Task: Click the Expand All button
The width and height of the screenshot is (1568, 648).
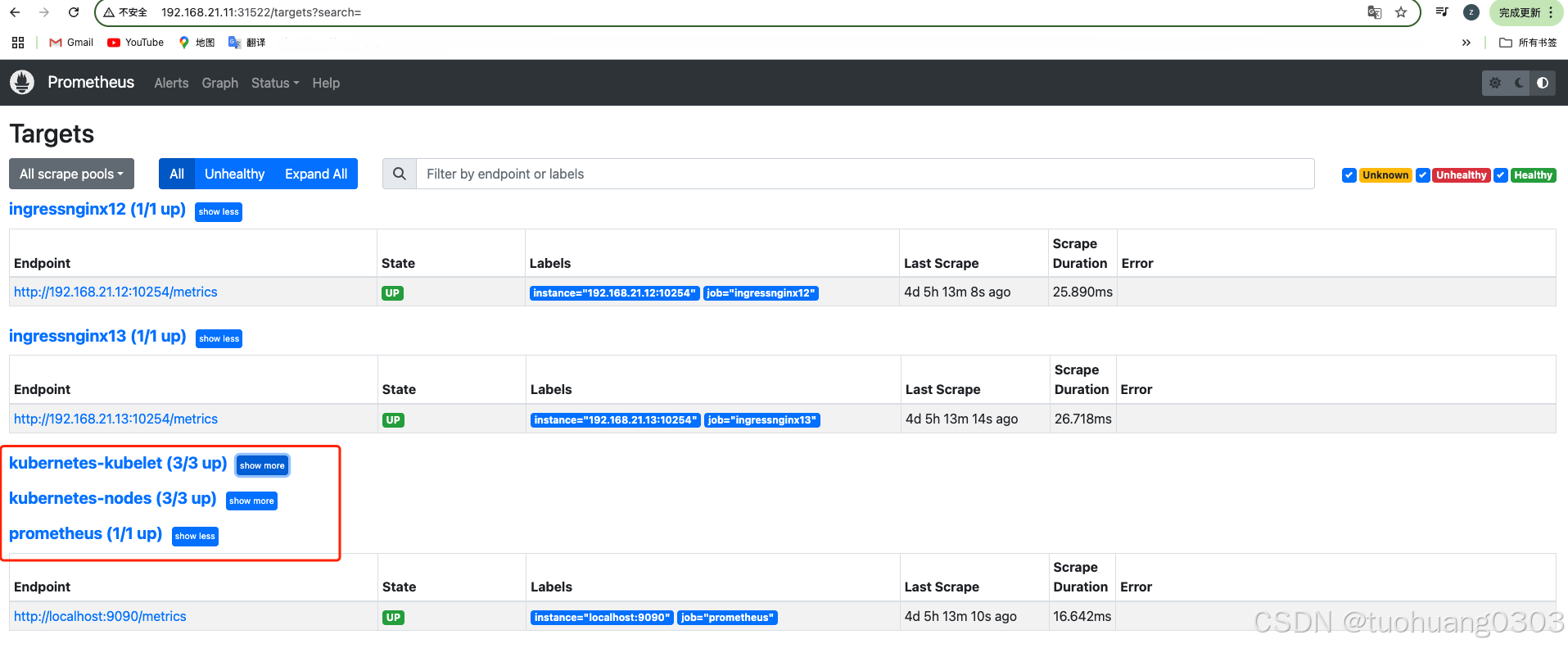Action: 316,174
